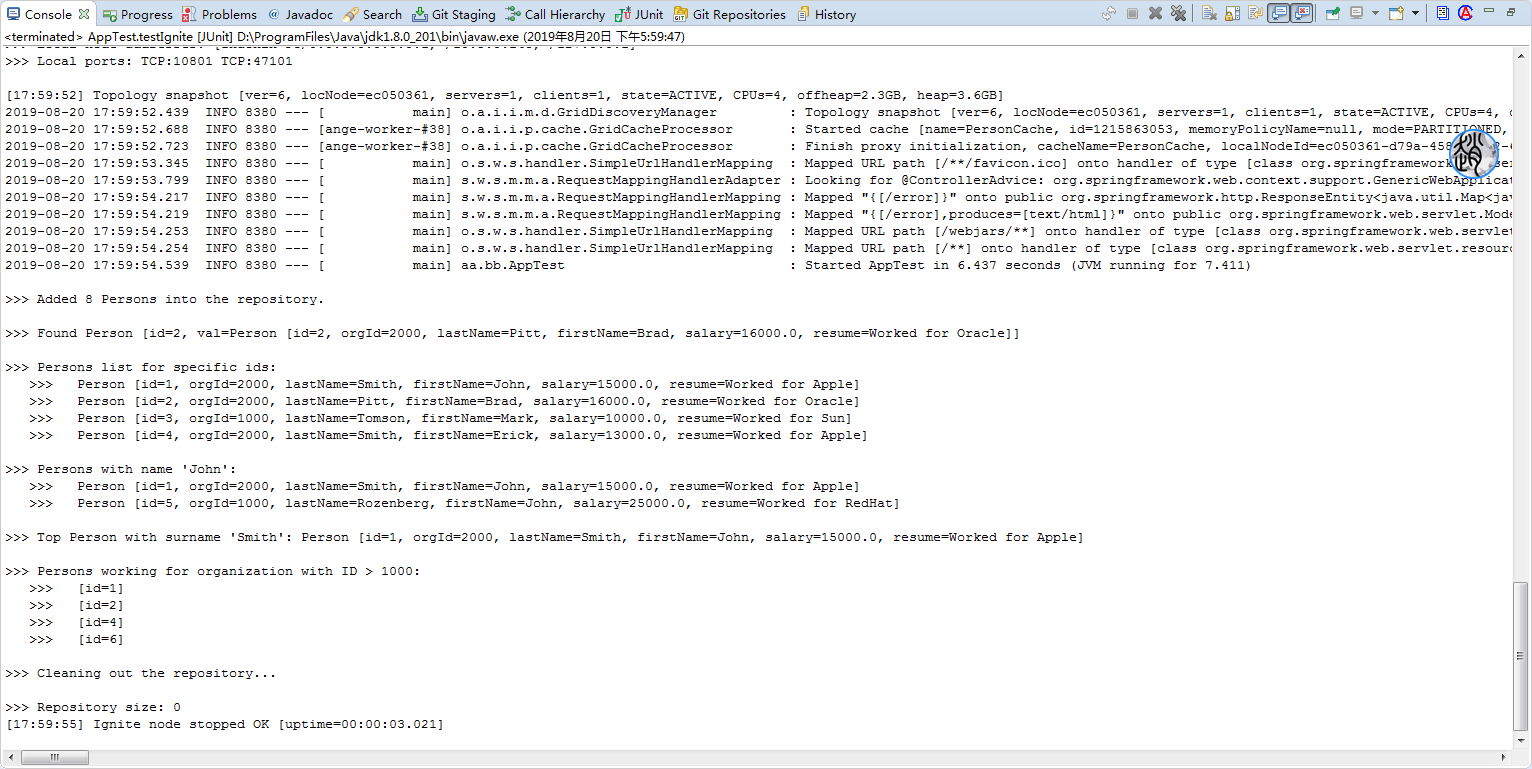Click 'Ignite node stopped OK' line
The image size is (1532, 769).
pyautogui.click(x=225, y=724)
